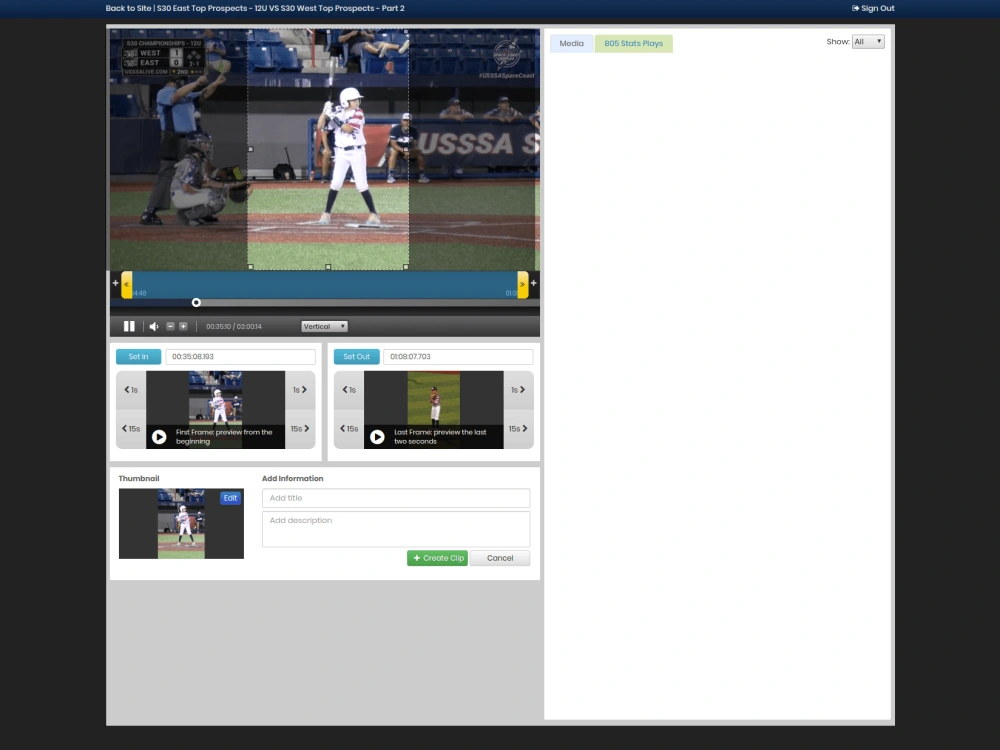1000x750 pixels.
Task: Click the left plus icon beside timeline
Action: click(115, 283)
